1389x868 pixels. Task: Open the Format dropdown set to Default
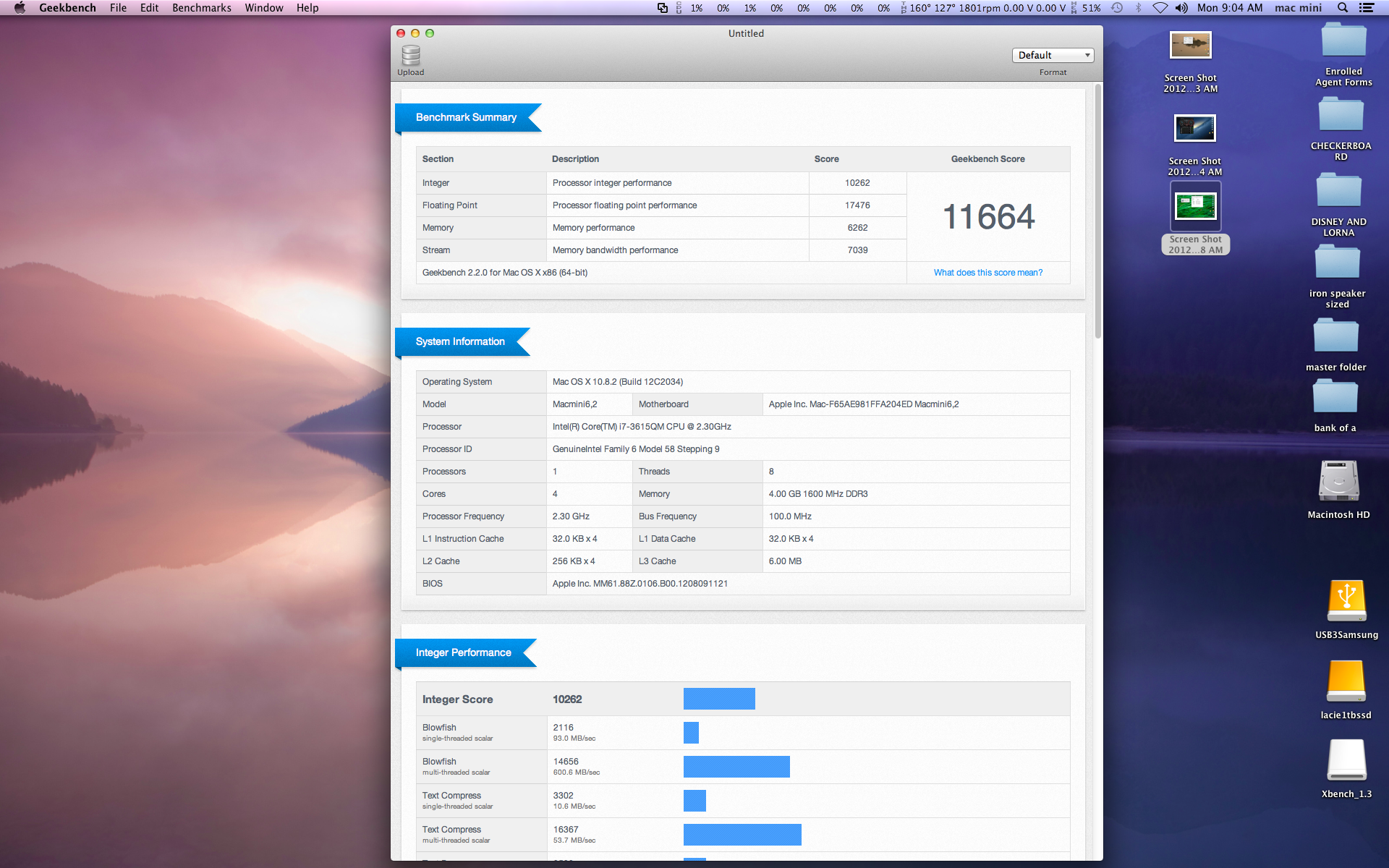click(x=1053, y=56)
